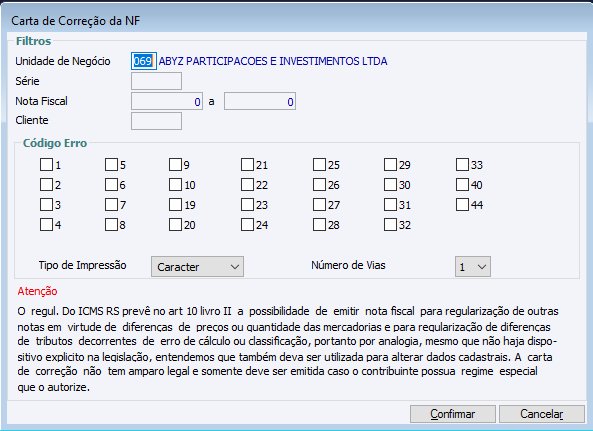Check error code 30 checkbox
The width and height of the screenshot is (593, 431).
click(390, 184)
